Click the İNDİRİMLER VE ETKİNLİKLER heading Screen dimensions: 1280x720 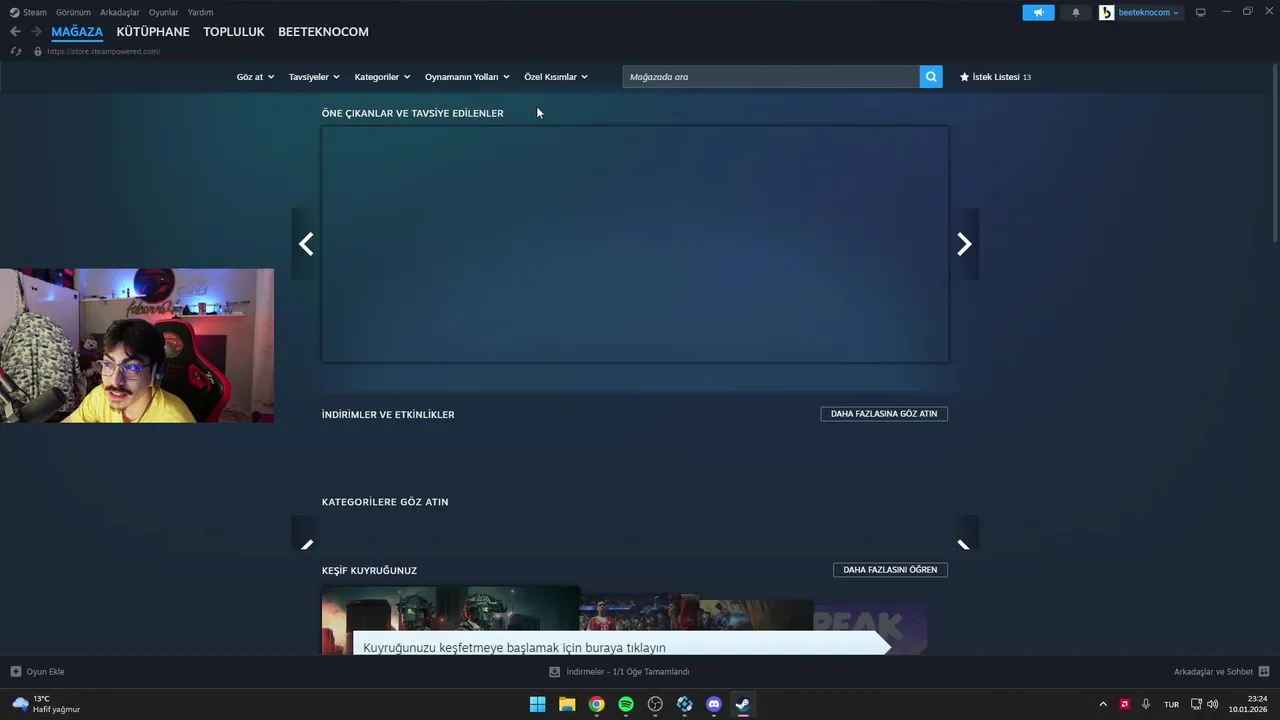click(x=388, y=414)
